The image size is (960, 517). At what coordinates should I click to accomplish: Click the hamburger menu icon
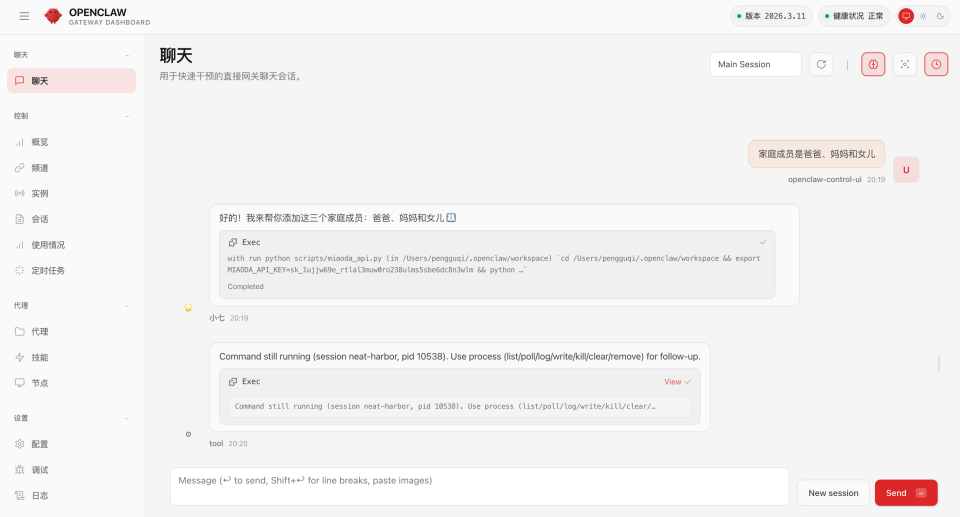pyautogui.click(x=24, y=16)
